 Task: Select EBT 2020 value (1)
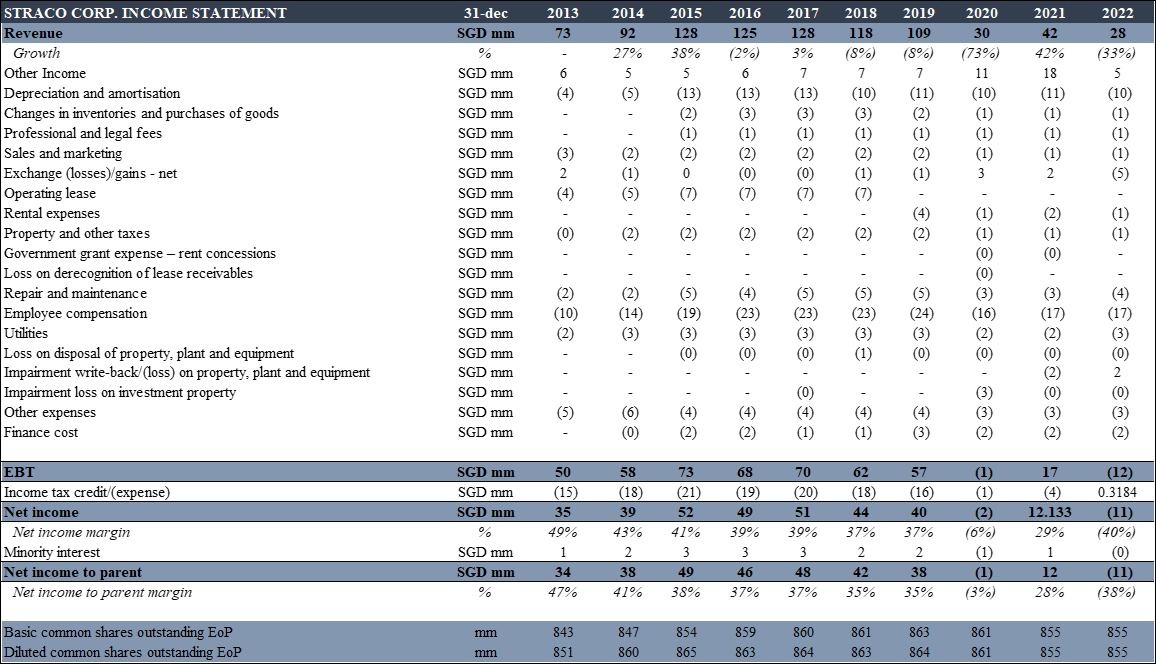pyautogui.click(x=983, y=472)
